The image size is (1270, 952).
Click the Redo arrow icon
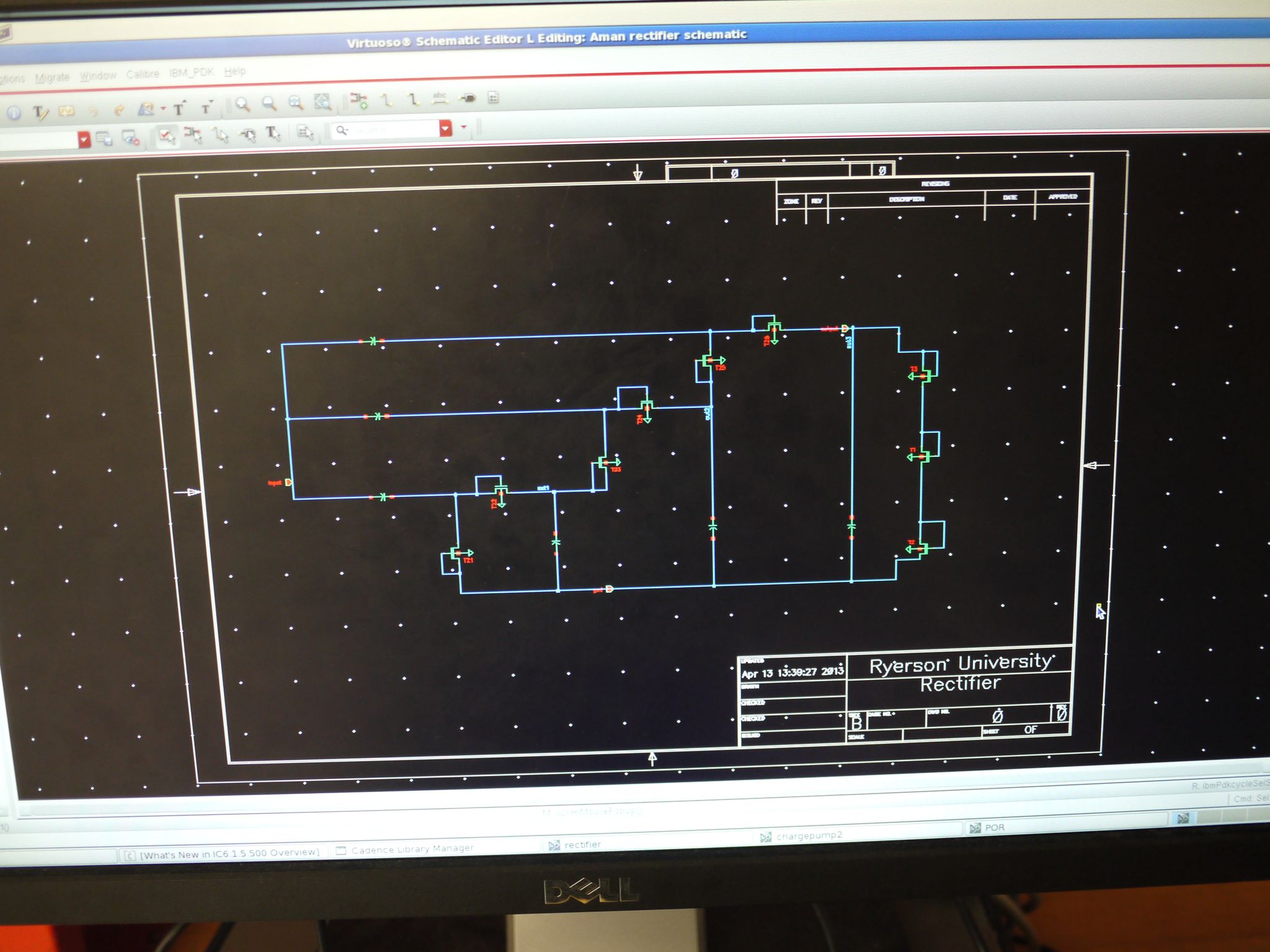point(119,110)
